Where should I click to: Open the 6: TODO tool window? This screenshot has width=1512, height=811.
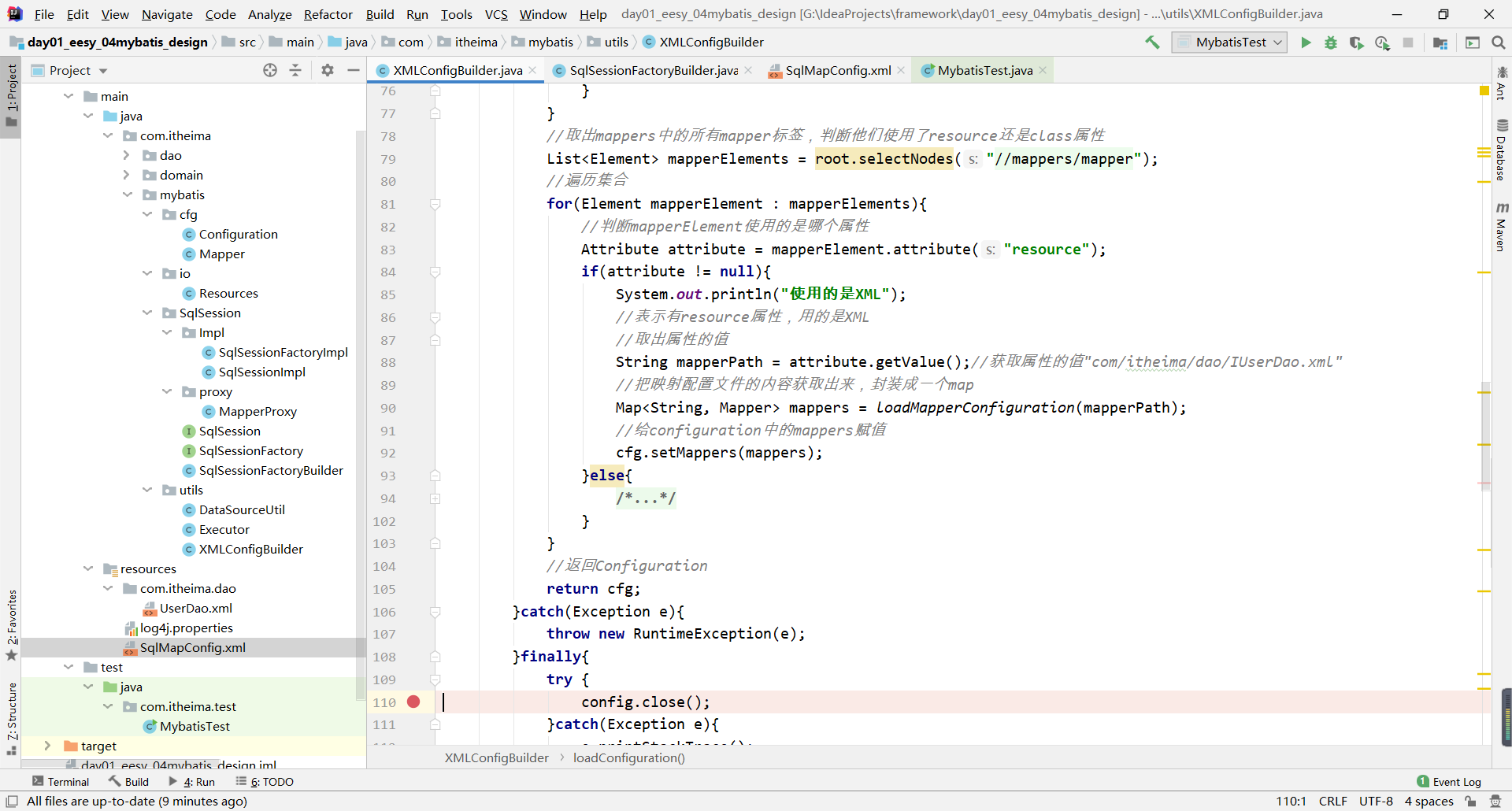[265, 782]
